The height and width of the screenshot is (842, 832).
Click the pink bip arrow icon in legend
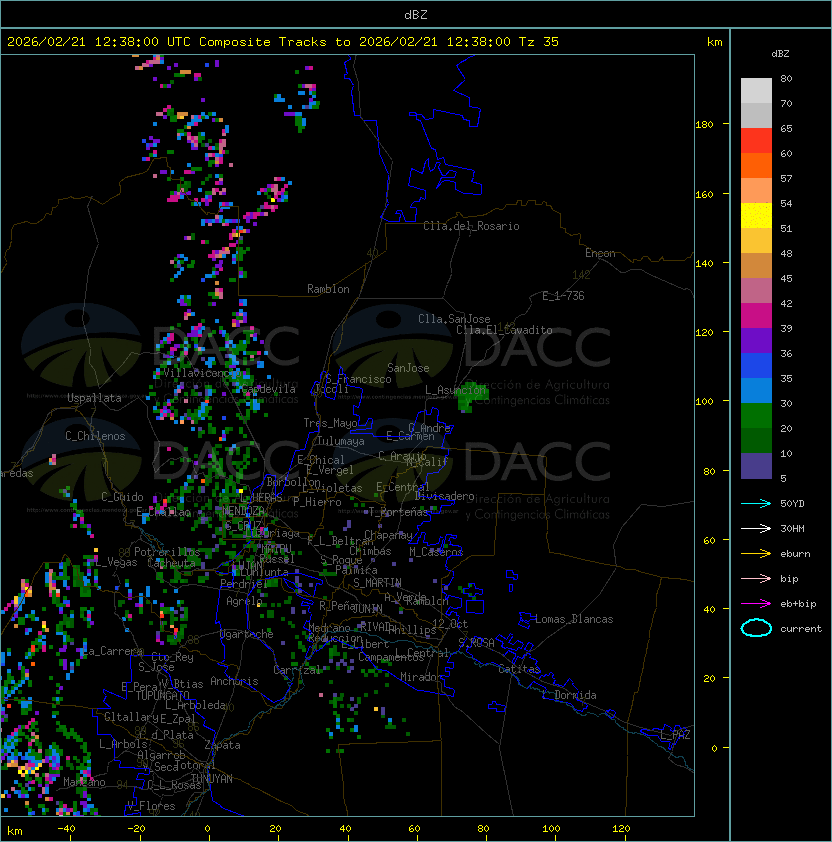click(x=756, y=578)
